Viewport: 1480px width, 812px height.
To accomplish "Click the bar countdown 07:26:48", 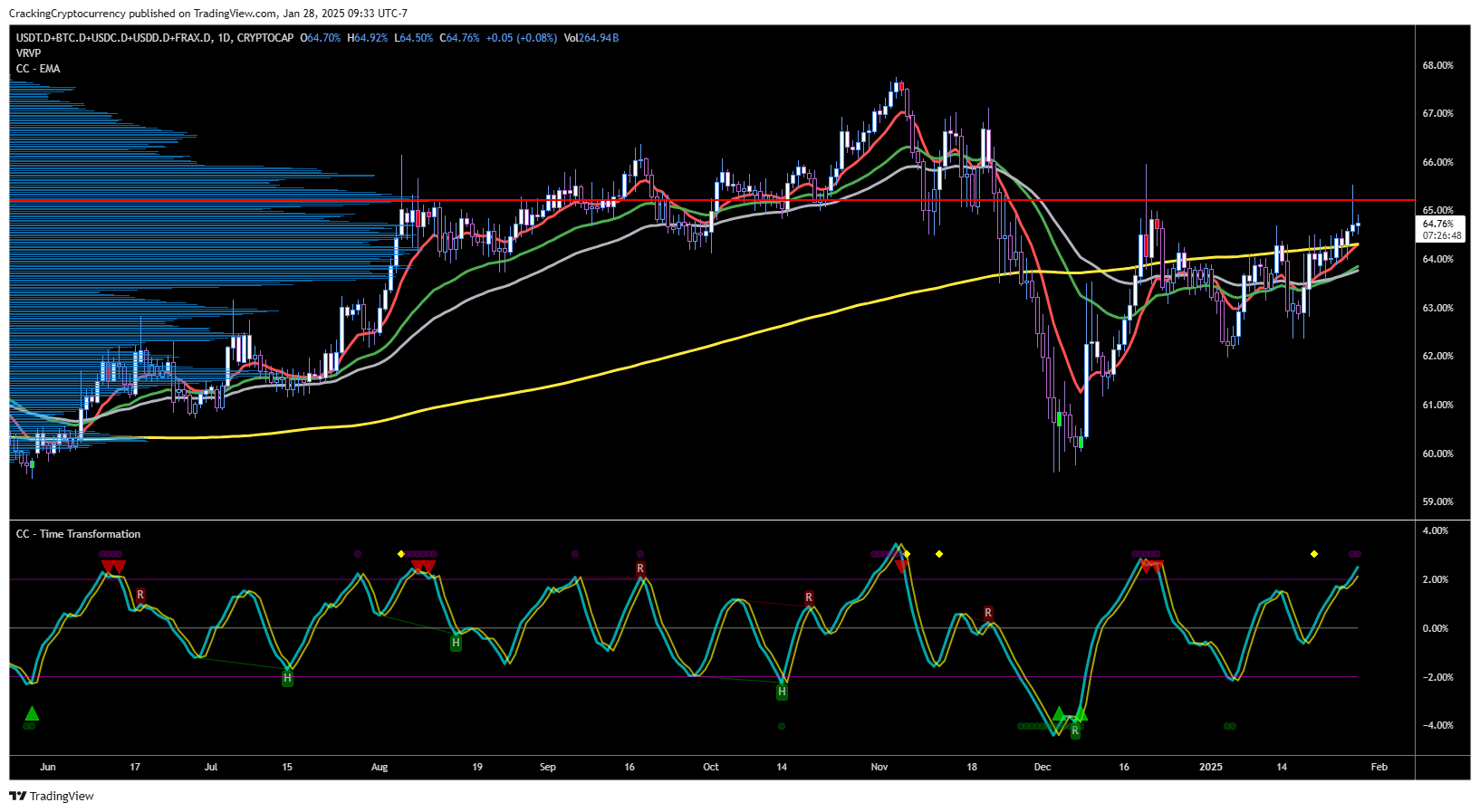I will (1441, 235).
